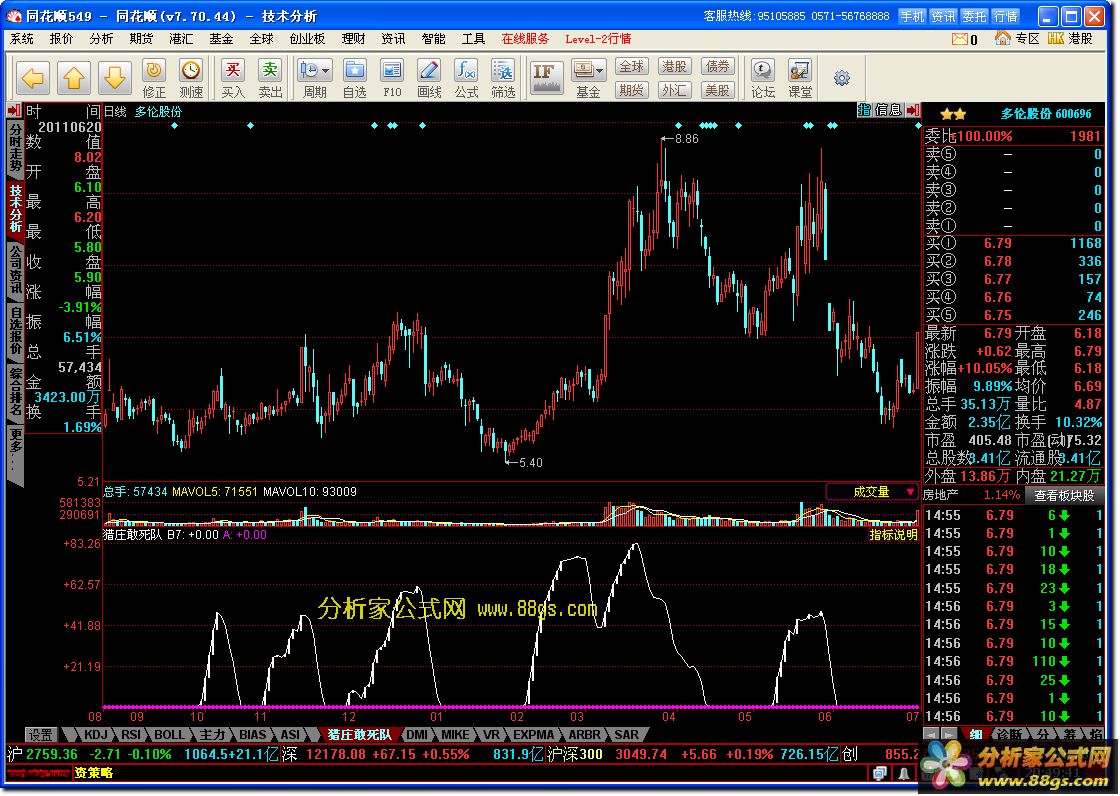Select the EXPMA indicator tab

click(x=534, y=735)
